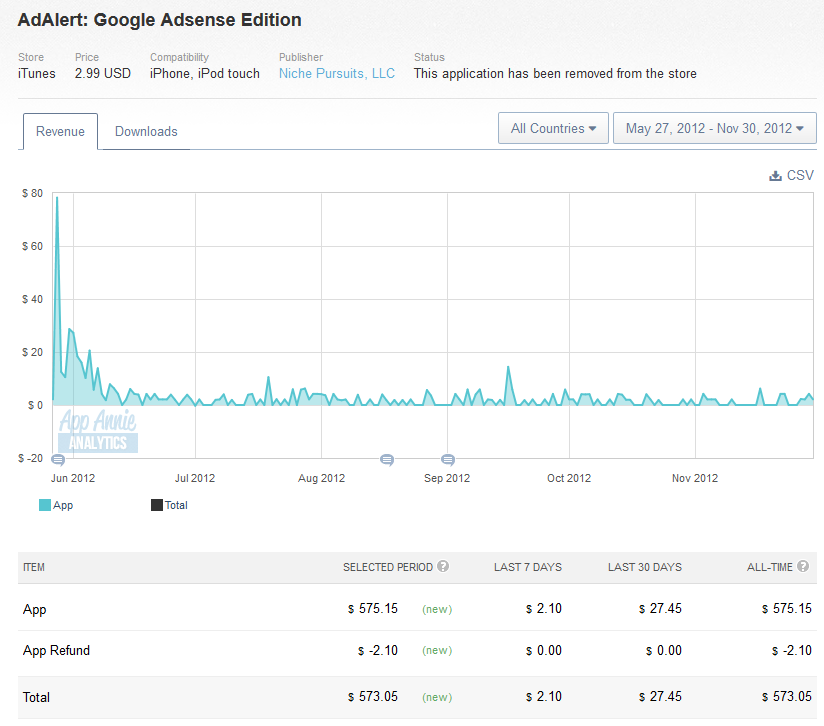824x726 pixels.
Task: Switch to the Revenue tab
Action: pos(60,131)
